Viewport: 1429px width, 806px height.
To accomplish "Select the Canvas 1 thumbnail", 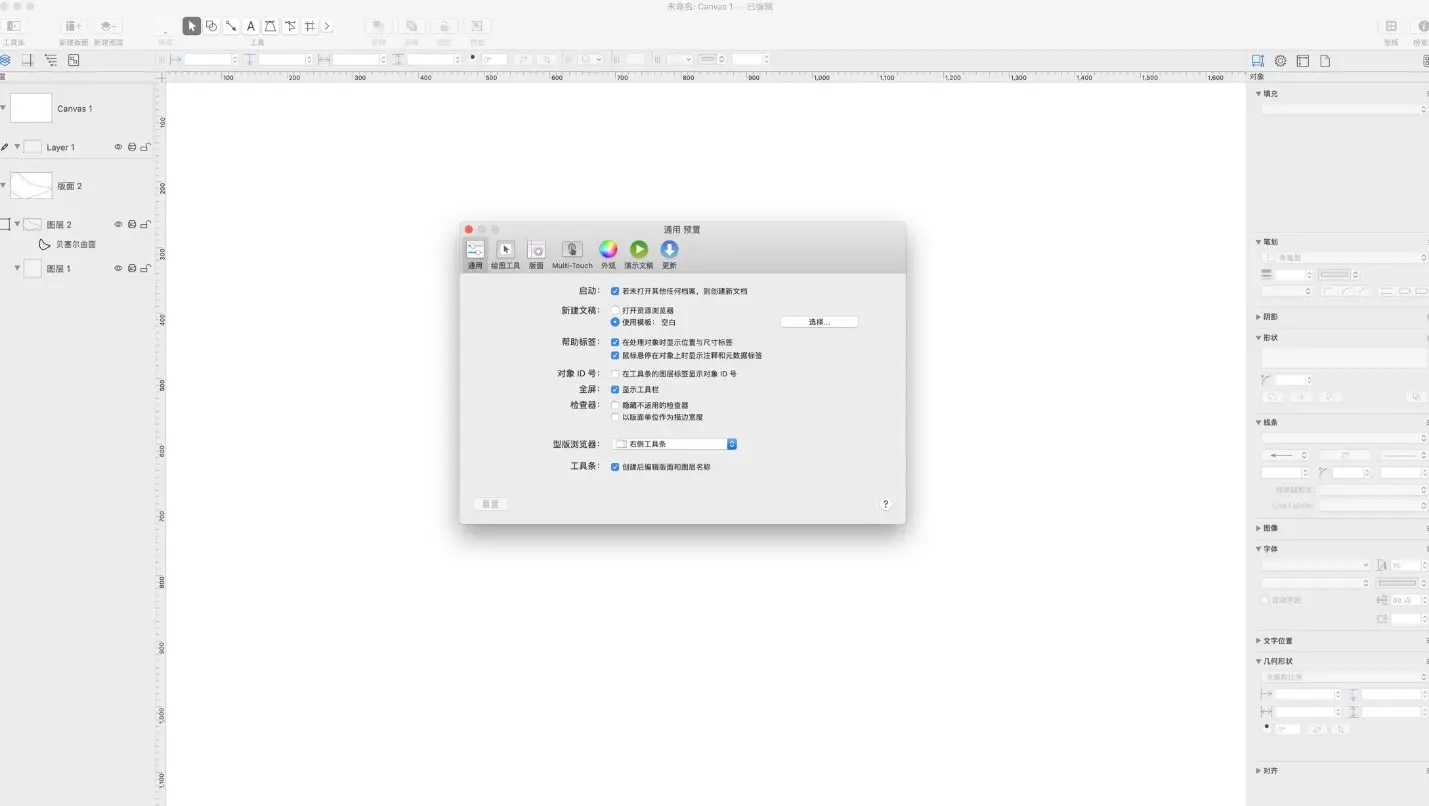I will 31,108.
